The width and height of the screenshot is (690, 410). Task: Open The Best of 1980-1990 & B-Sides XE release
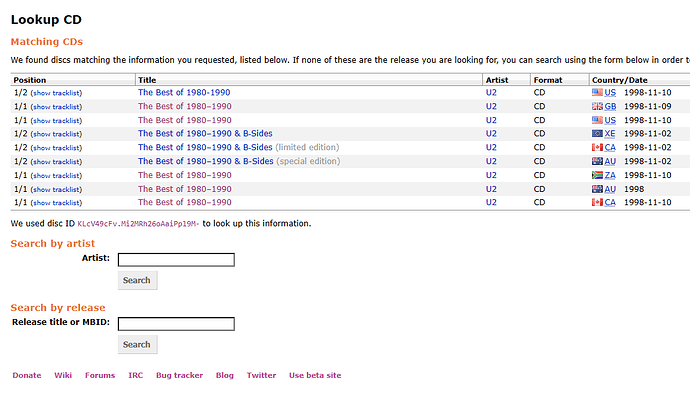(205, 134)
